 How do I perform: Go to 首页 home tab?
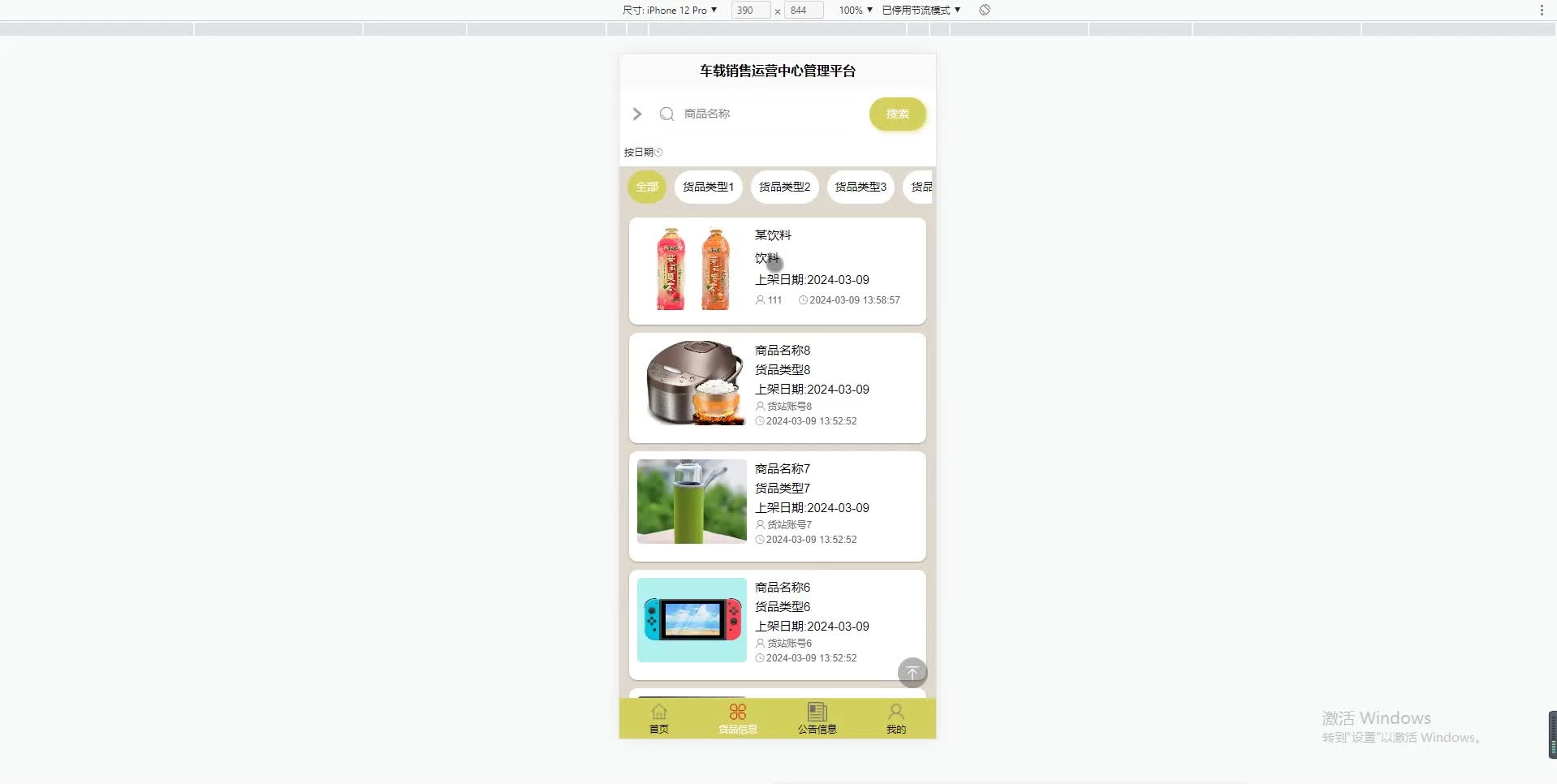(x=659, y=719)
